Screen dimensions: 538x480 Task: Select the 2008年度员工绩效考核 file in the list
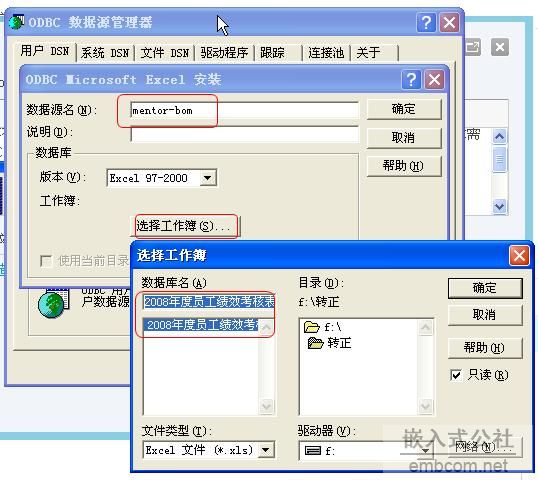(x=202, y=325)
